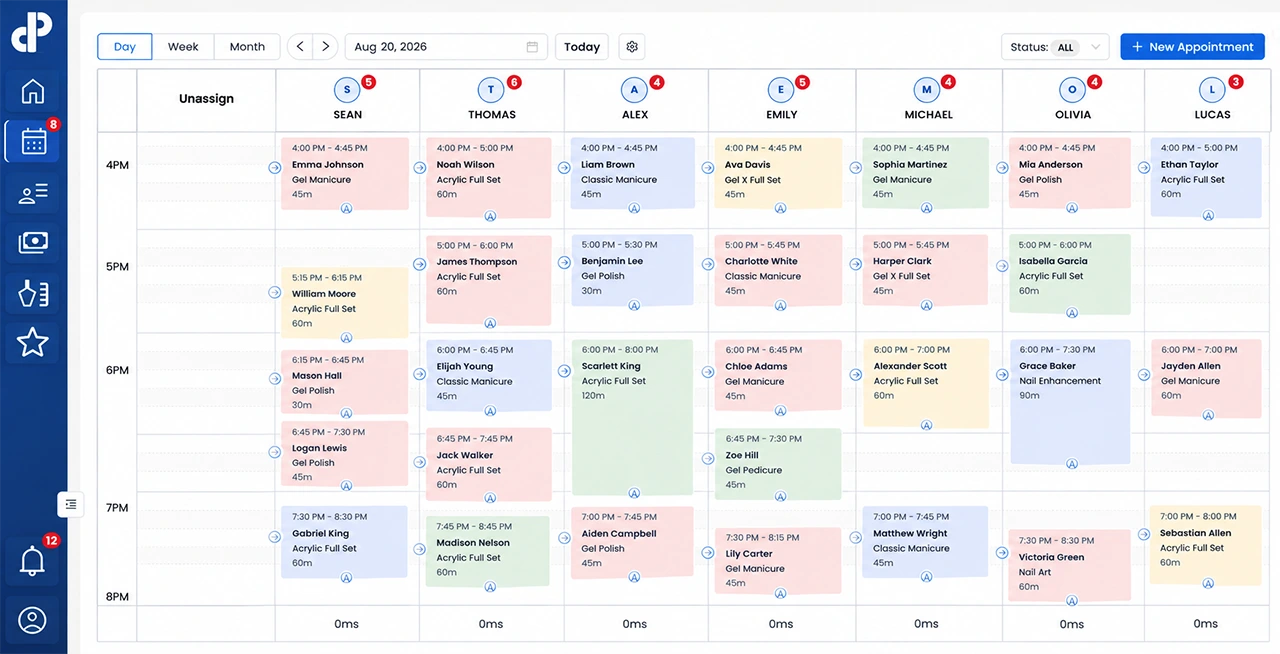The width and height of the screenshot is (1280, 654).
Task: Expand the Status ALL dropdown
Action: click(1055, 47)
